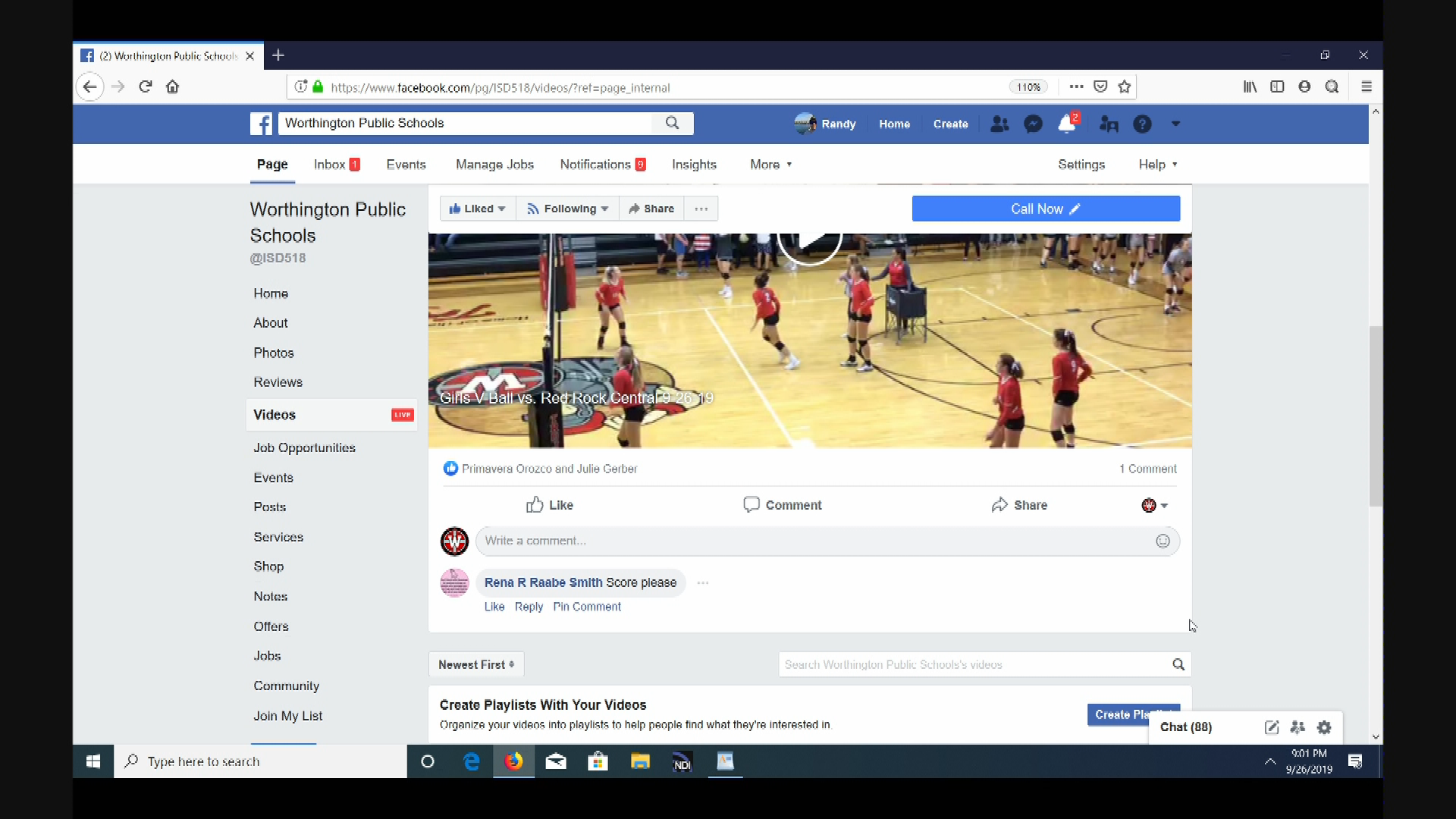Expand Help dropdown
1456x819 pixels.
pyautogui.click(x=1158, y=165)
